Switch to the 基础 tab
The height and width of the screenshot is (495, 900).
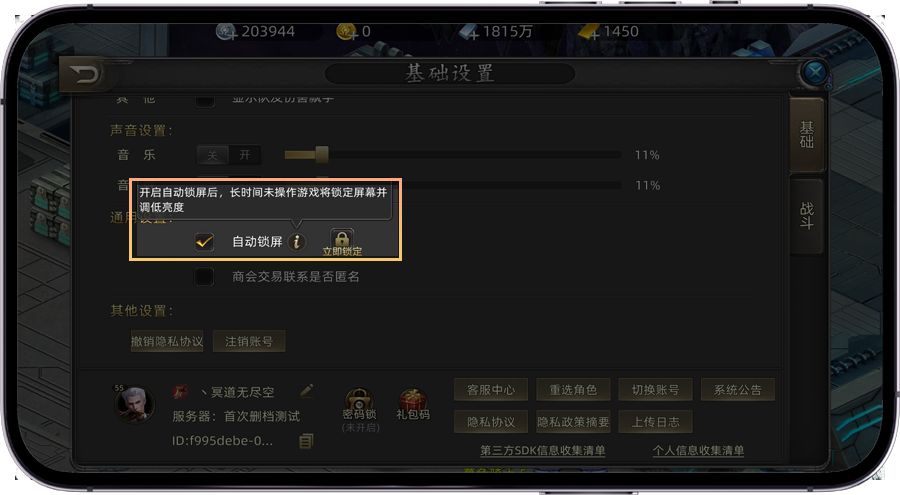806,135
